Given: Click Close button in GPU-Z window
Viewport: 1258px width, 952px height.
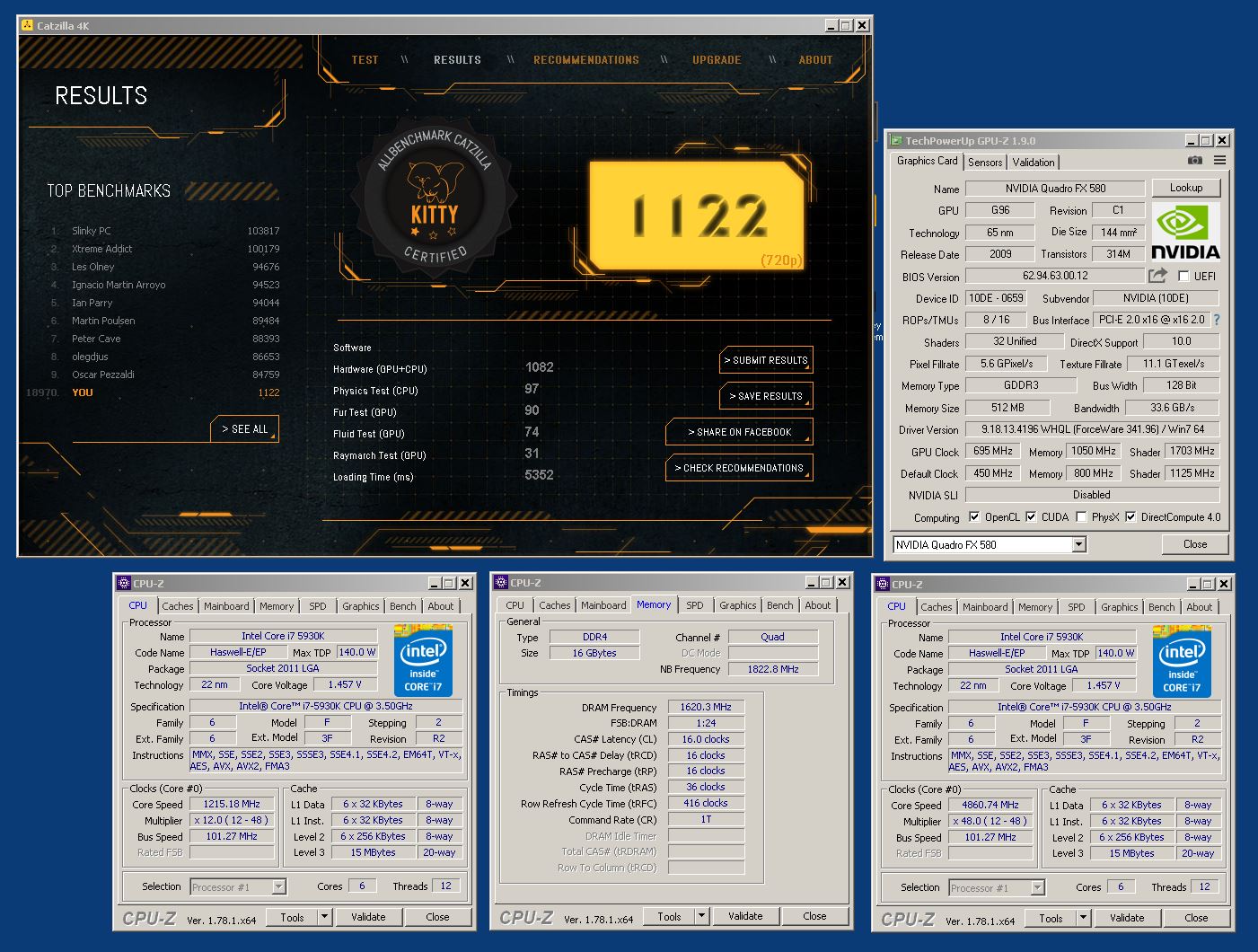Looking at the screenshot, I should pos(1195,544).
